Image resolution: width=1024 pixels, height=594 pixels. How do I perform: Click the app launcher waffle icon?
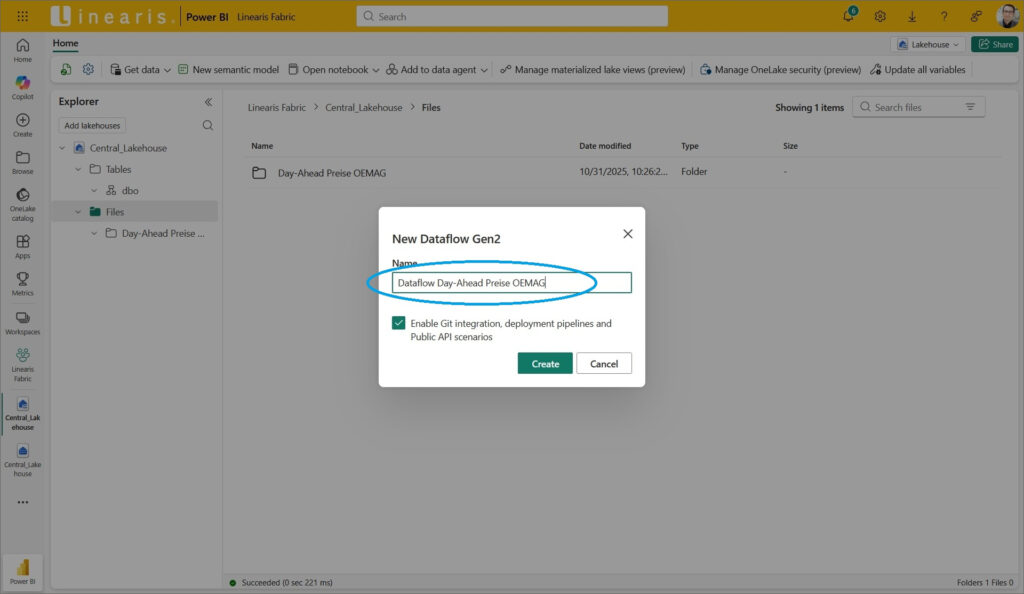pos(23,16)
